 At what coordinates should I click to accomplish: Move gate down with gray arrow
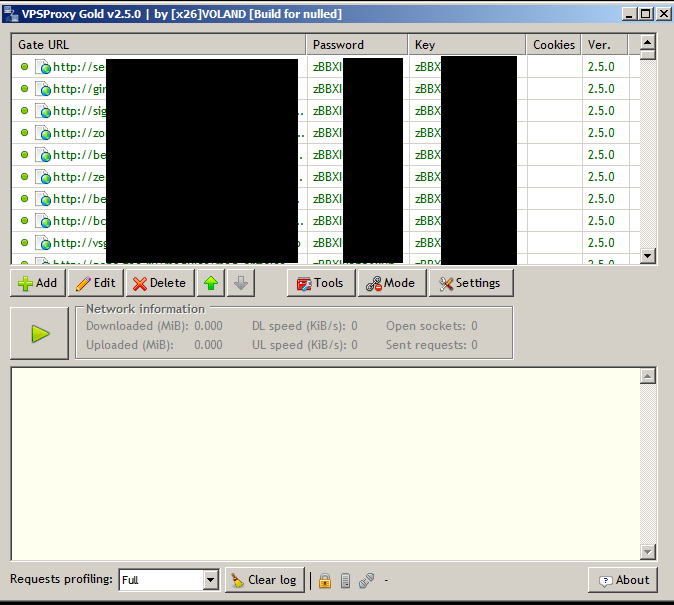[241, 283]
